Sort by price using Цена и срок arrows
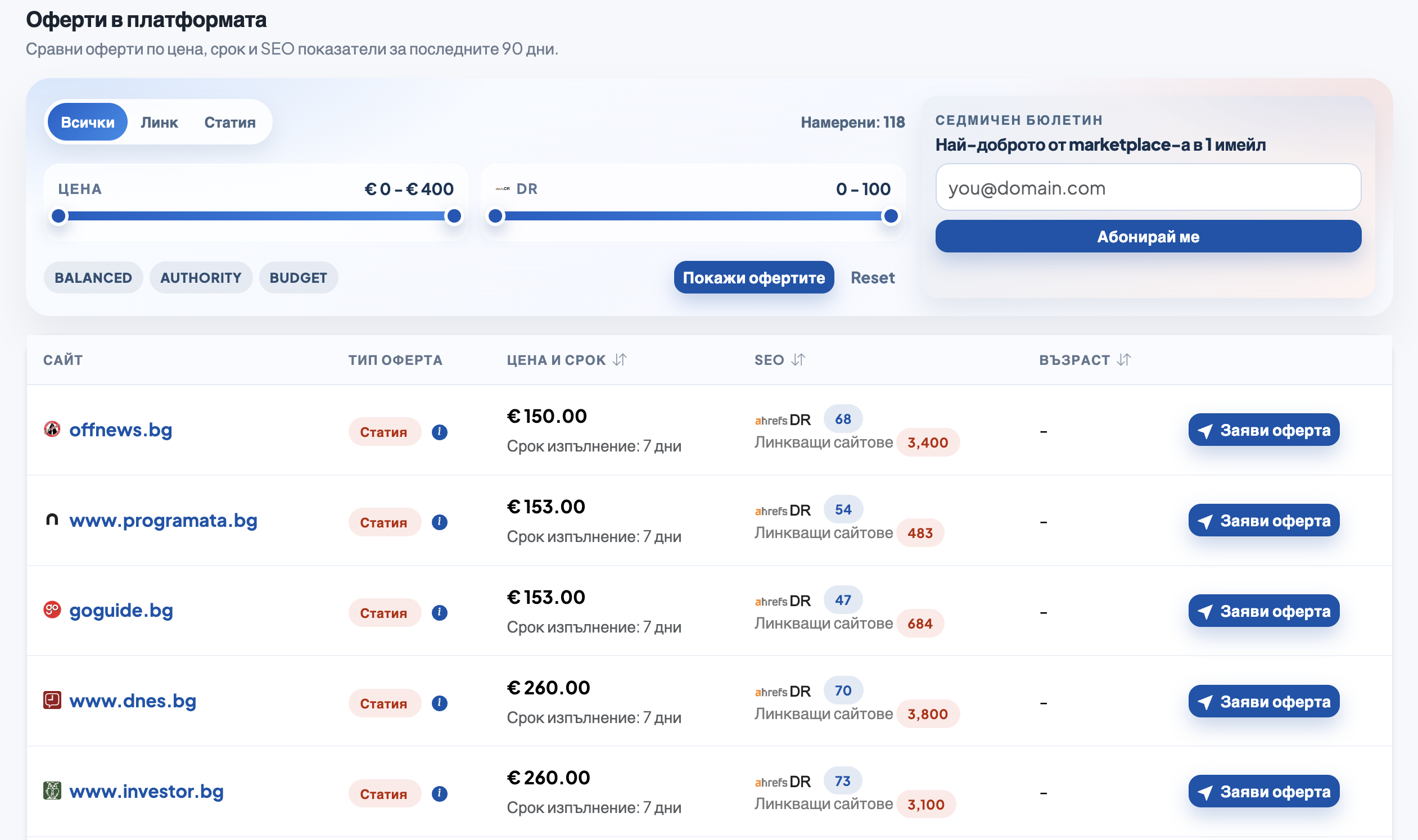The height and width of the screenshot is (840, 1418). pyautogui.click(x=620, y=360)
